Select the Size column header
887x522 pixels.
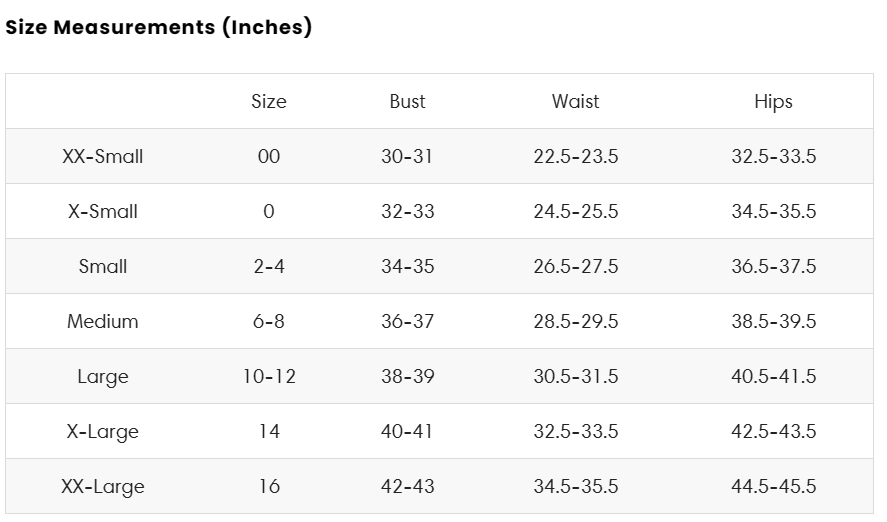(x=269, y=101)
